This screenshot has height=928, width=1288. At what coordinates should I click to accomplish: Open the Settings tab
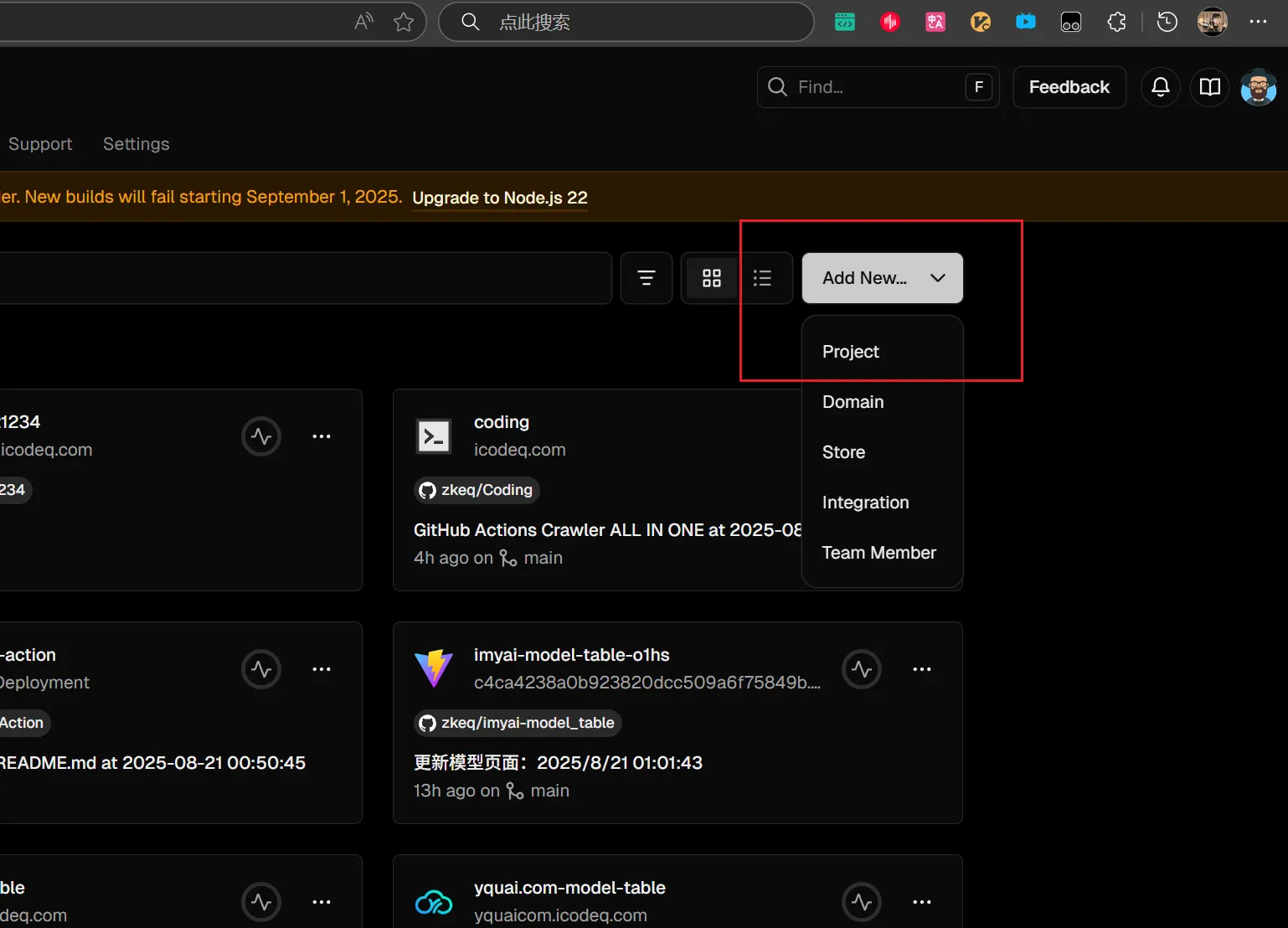coord(137,144)
